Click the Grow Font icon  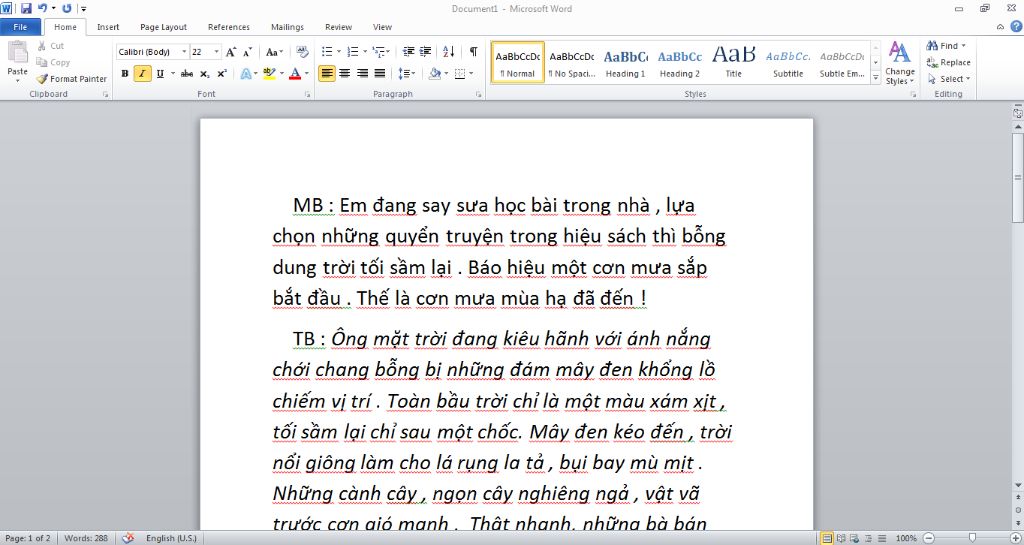click(231, 52)
